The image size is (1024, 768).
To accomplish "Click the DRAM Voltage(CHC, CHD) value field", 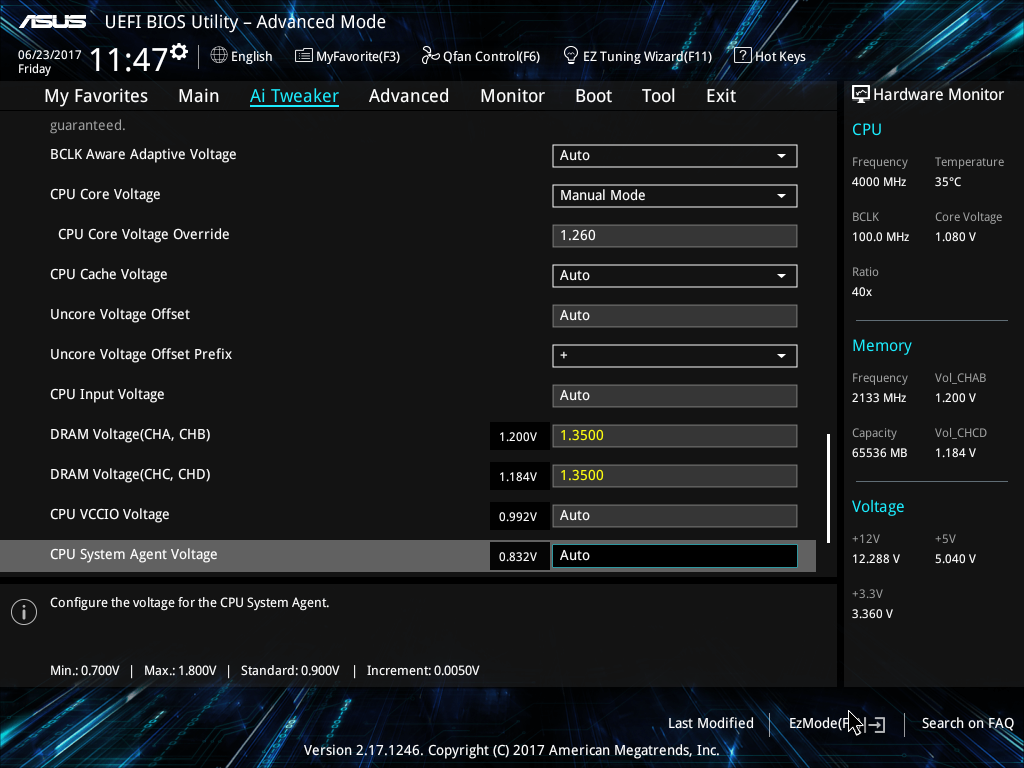I will (675, 475).
